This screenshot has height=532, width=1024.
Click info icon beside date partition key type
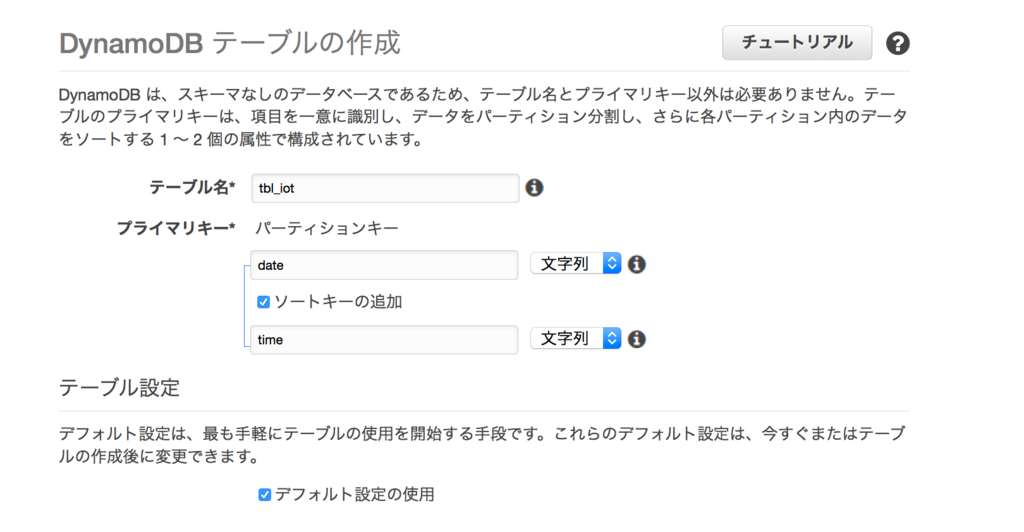637,264
